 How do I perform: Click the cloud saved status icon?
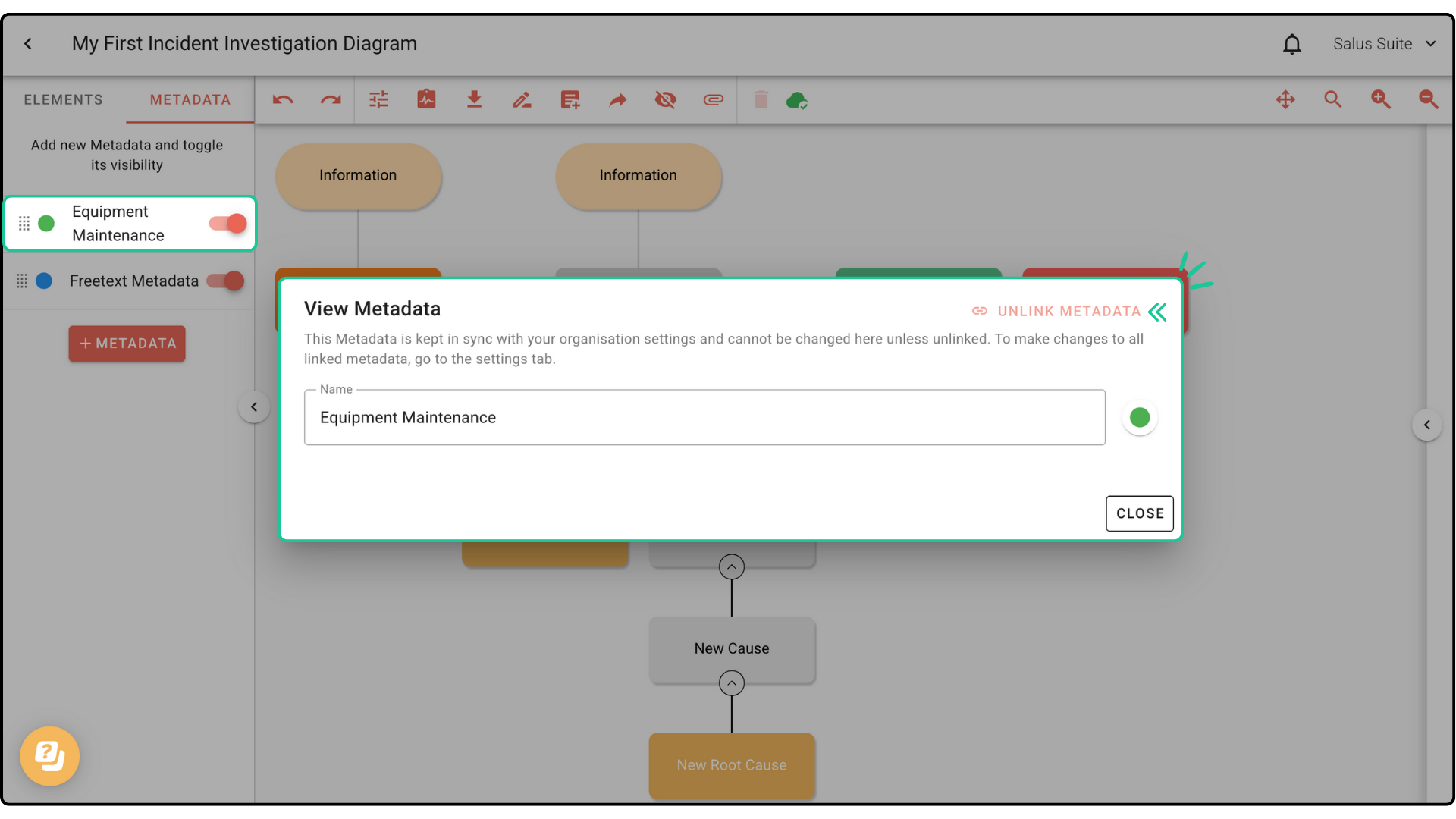(x=796, y=99)
